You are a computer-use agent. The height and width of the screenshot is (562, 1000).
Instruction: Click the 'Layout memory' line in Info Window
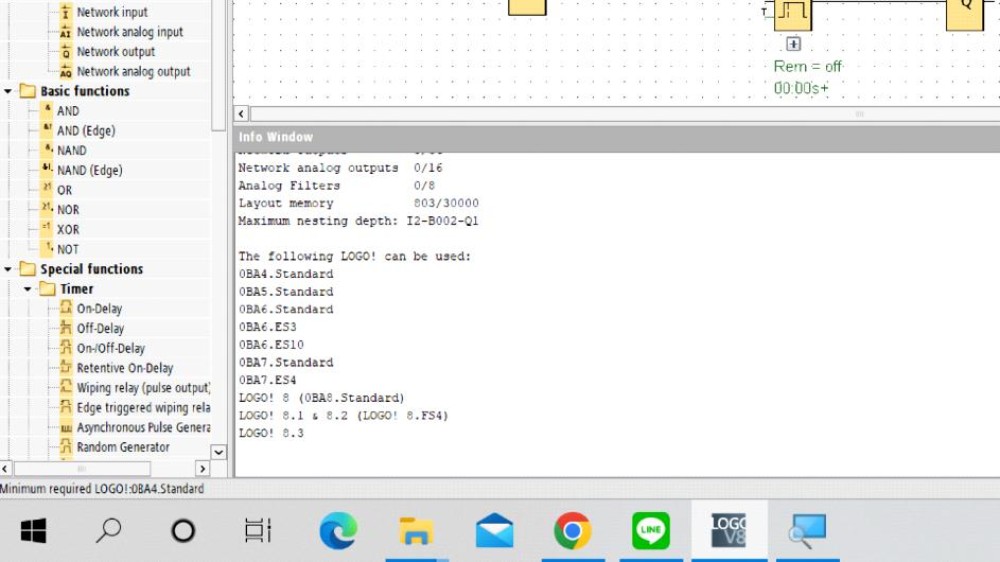[358, 203]
